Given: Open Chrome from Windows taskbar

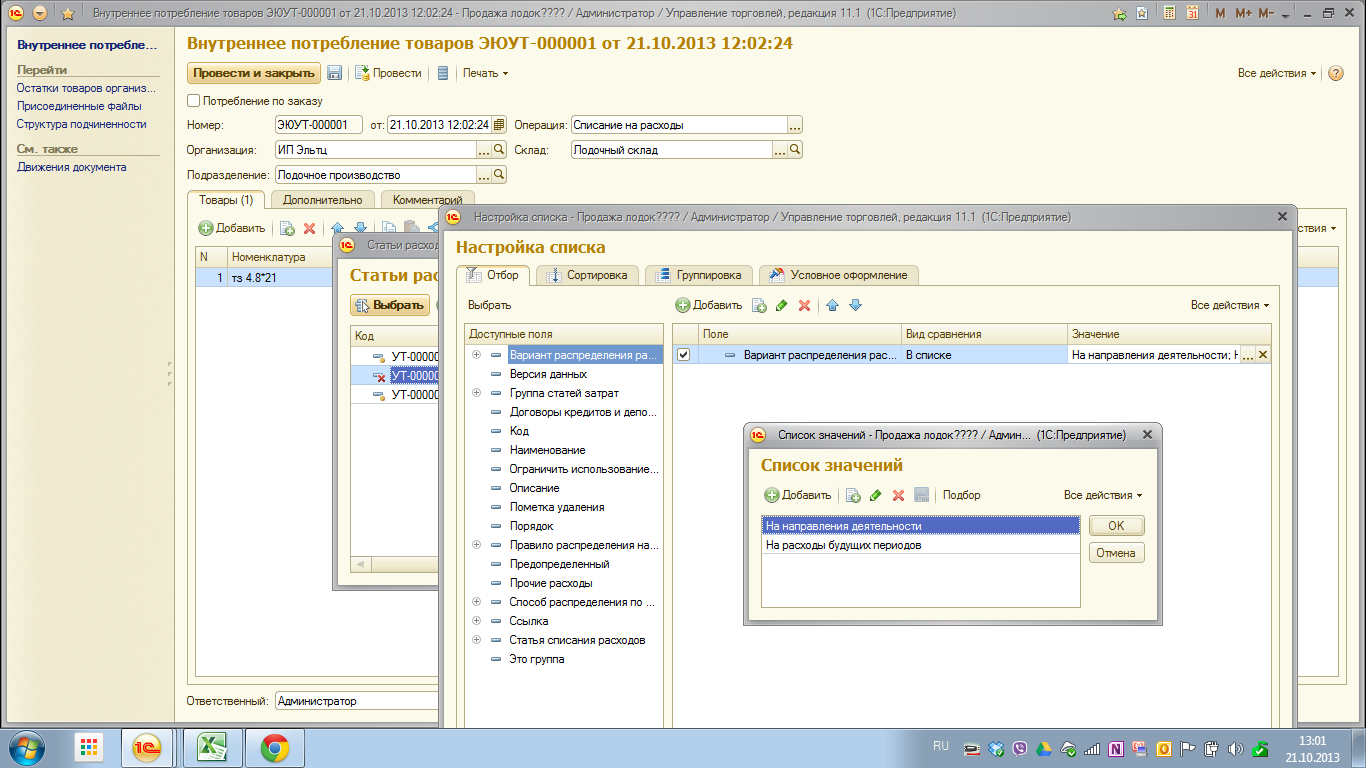Looking at the screenshot, I should (275, 748).
